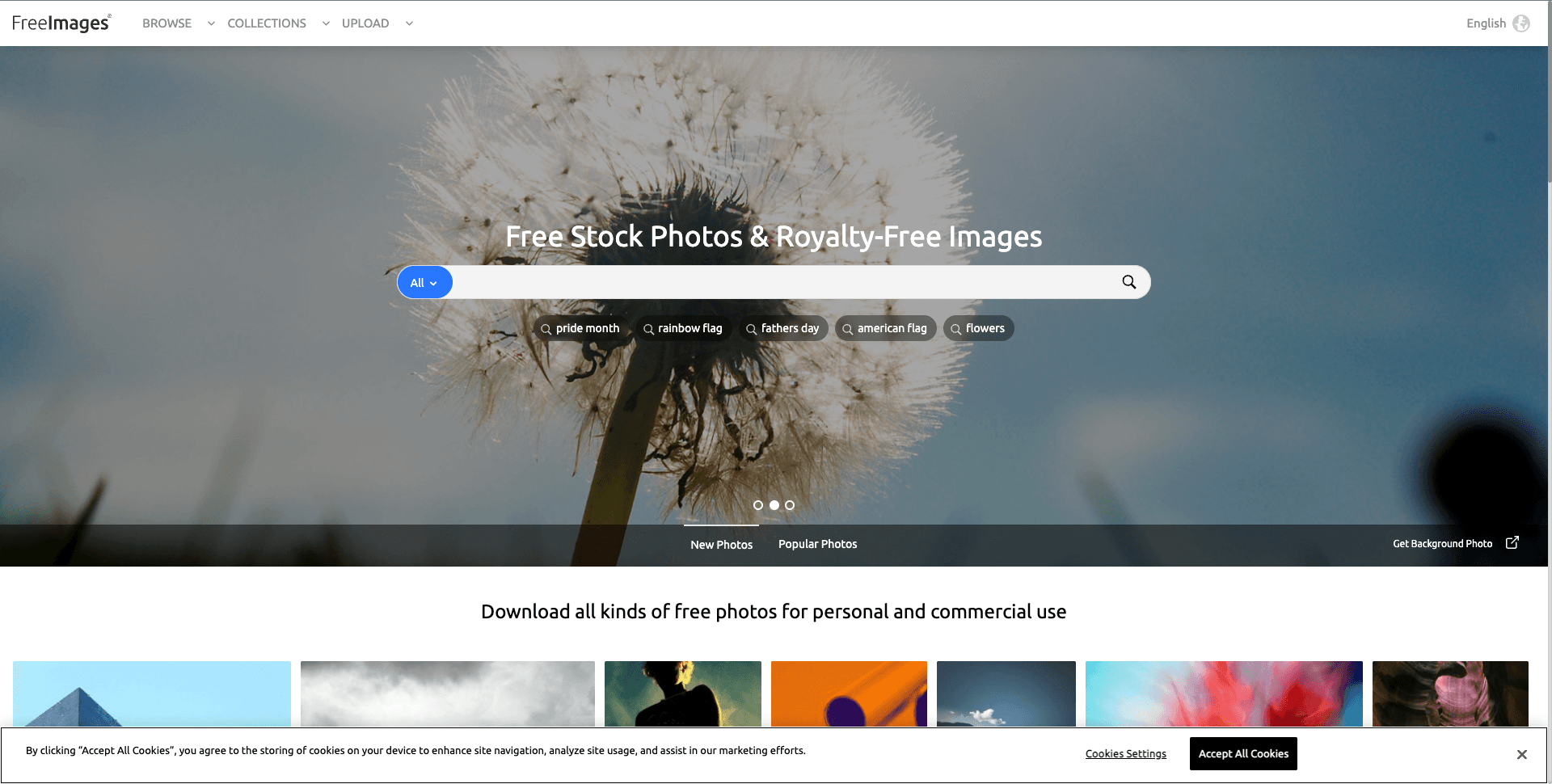Open the gray cloudy sky thumbnail
Screen dimensions: 1552x784
pyautogui.click(x=448, y=693)
